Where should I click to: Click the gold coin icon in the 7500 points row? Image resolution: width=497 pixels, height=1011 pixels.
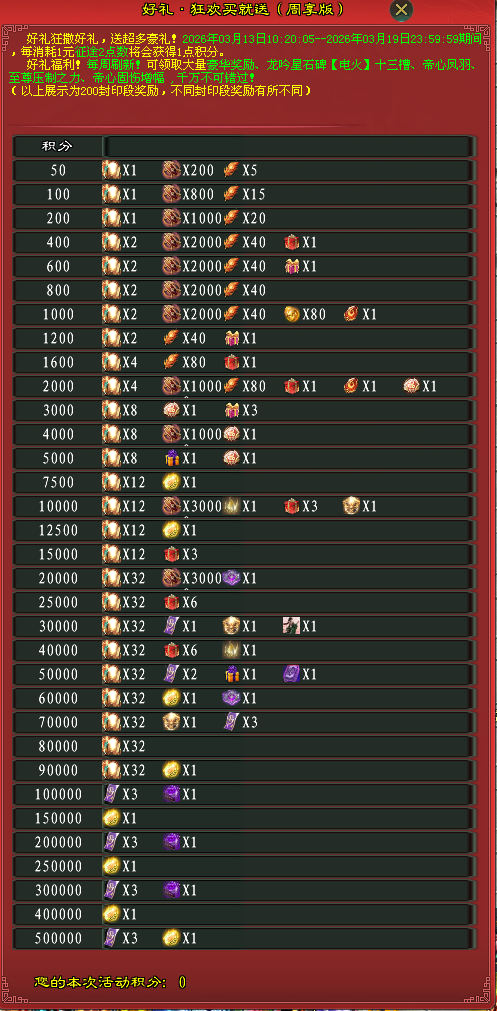point(171,482)
